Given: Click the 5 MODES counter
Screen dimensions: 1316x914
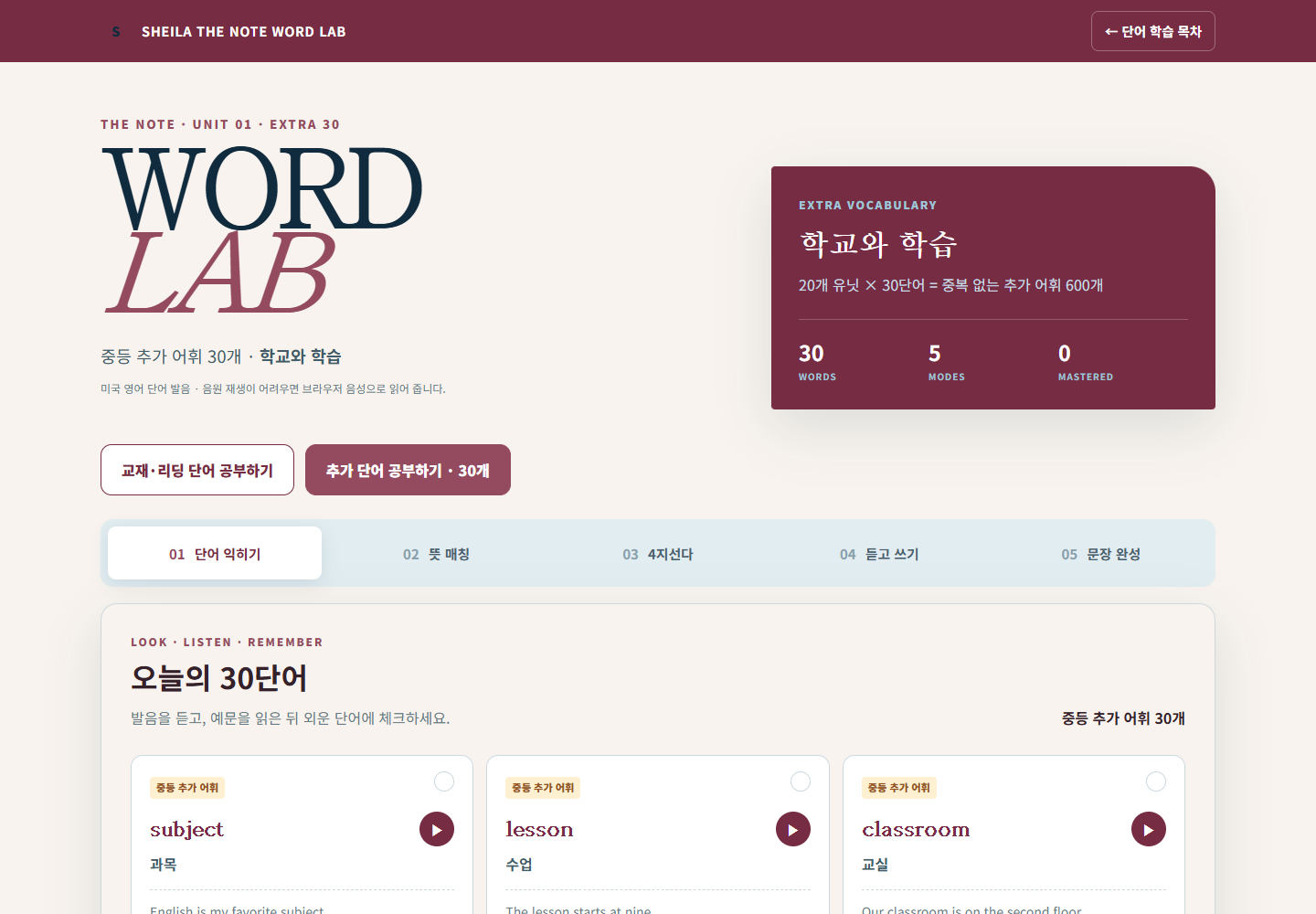Looking at the screenshot, I should [x=947, y=362].
